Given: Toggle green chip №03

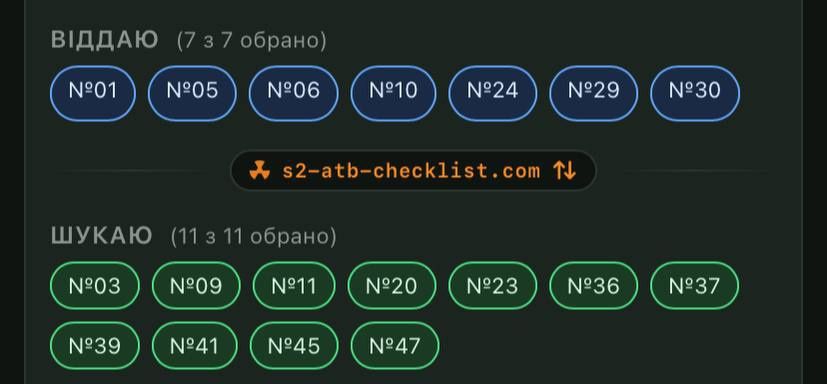Looking at the screenshot, I should (x=95, y=286).
